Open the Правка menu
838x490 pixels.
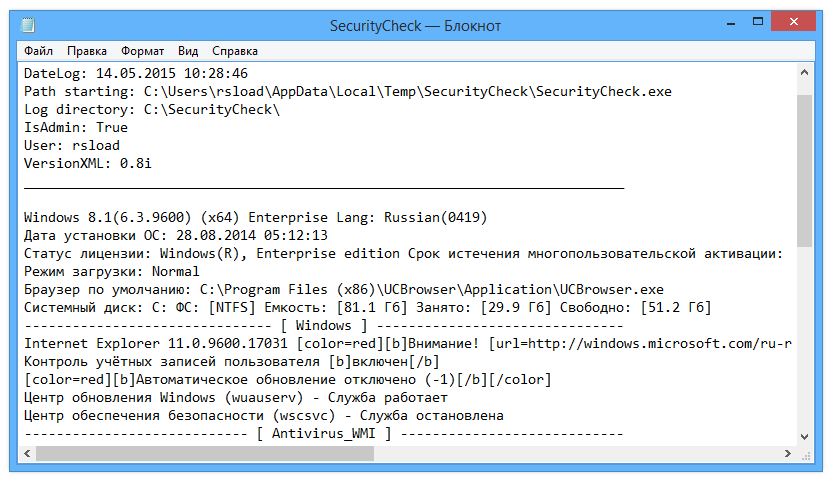87,50
